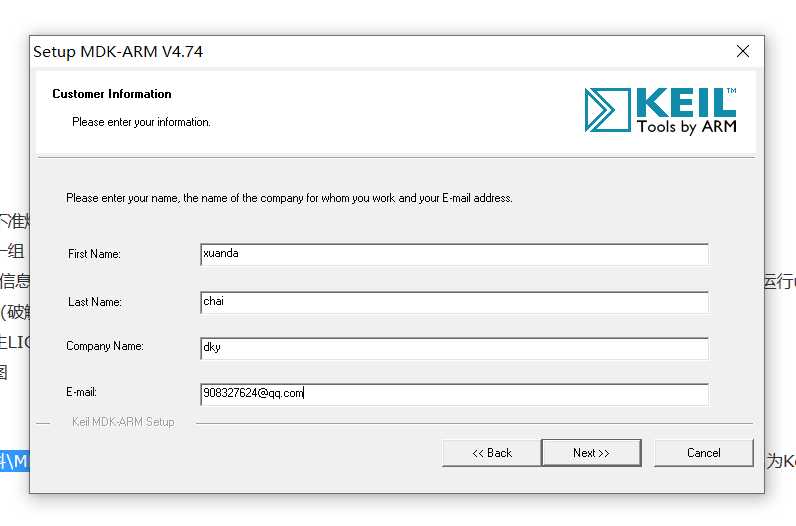
Task: Click the Last Name label
Action: tap(94, 302)
